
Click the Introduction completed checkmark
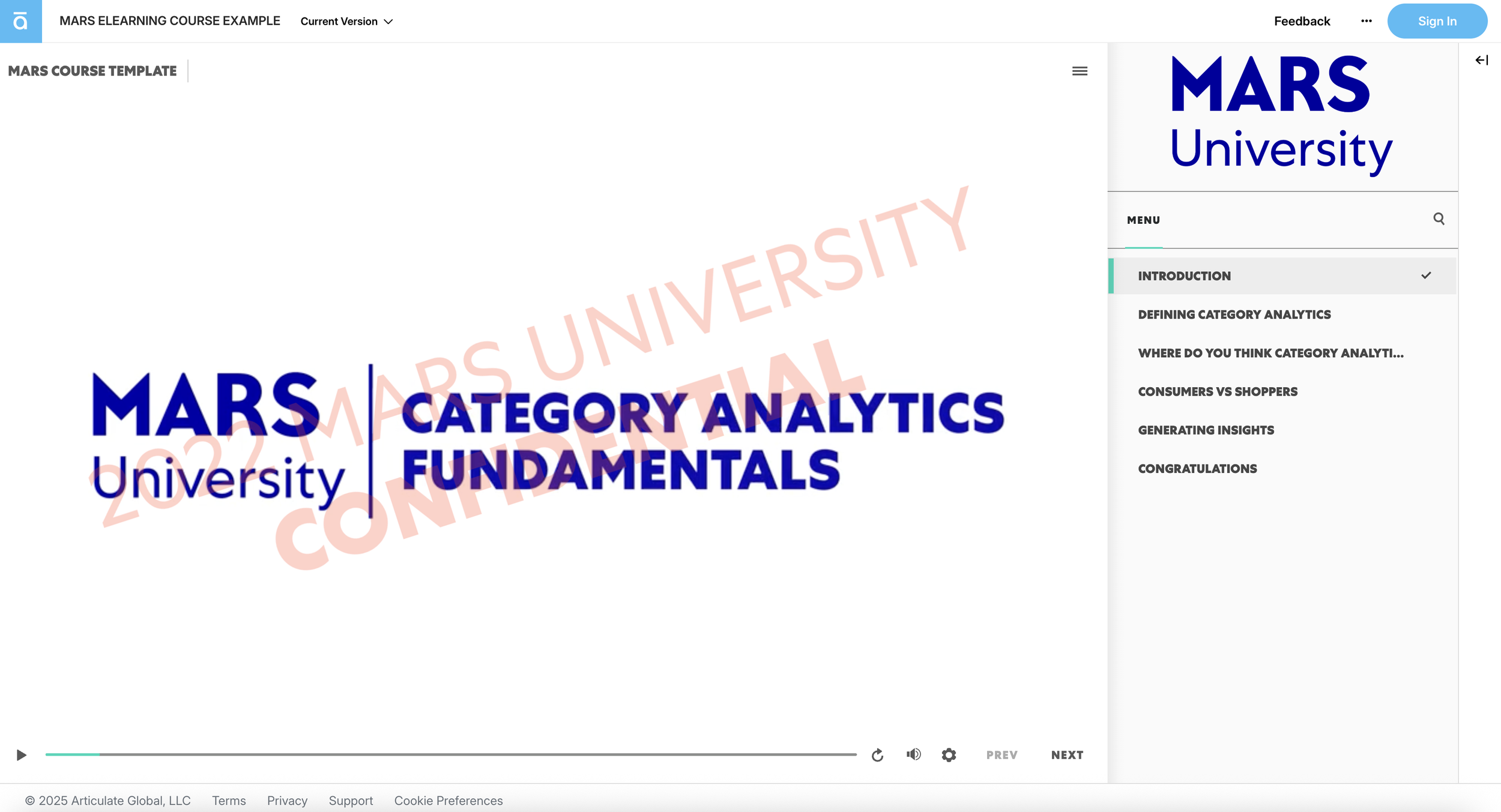1426,275
